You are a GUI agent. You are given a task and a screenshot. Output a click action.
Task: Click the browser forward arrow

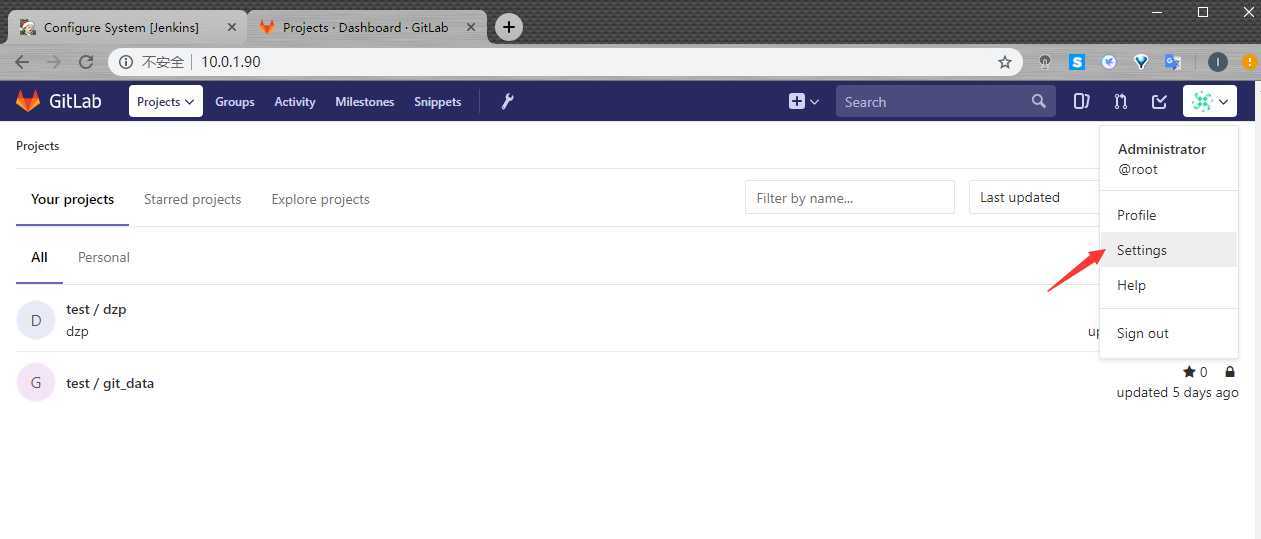54,62
